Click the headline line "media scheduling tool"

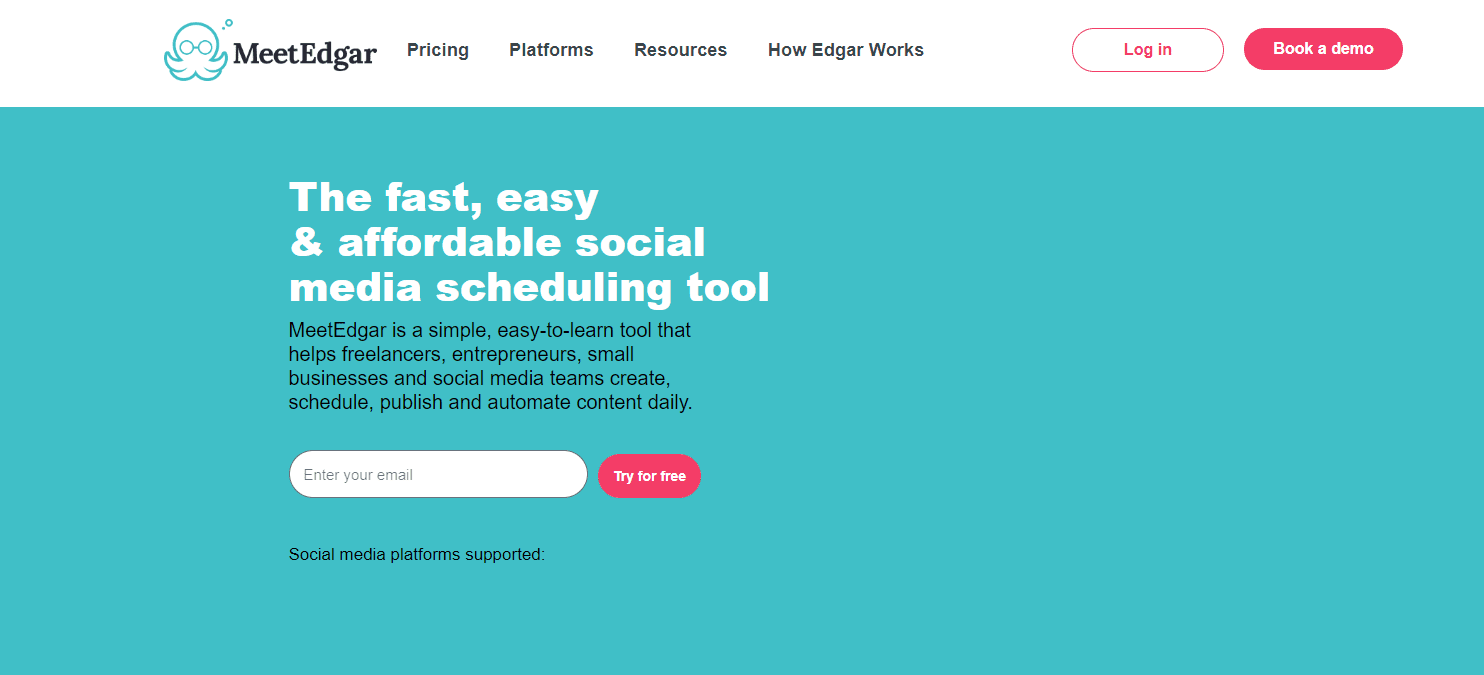(x=529, y=287)
